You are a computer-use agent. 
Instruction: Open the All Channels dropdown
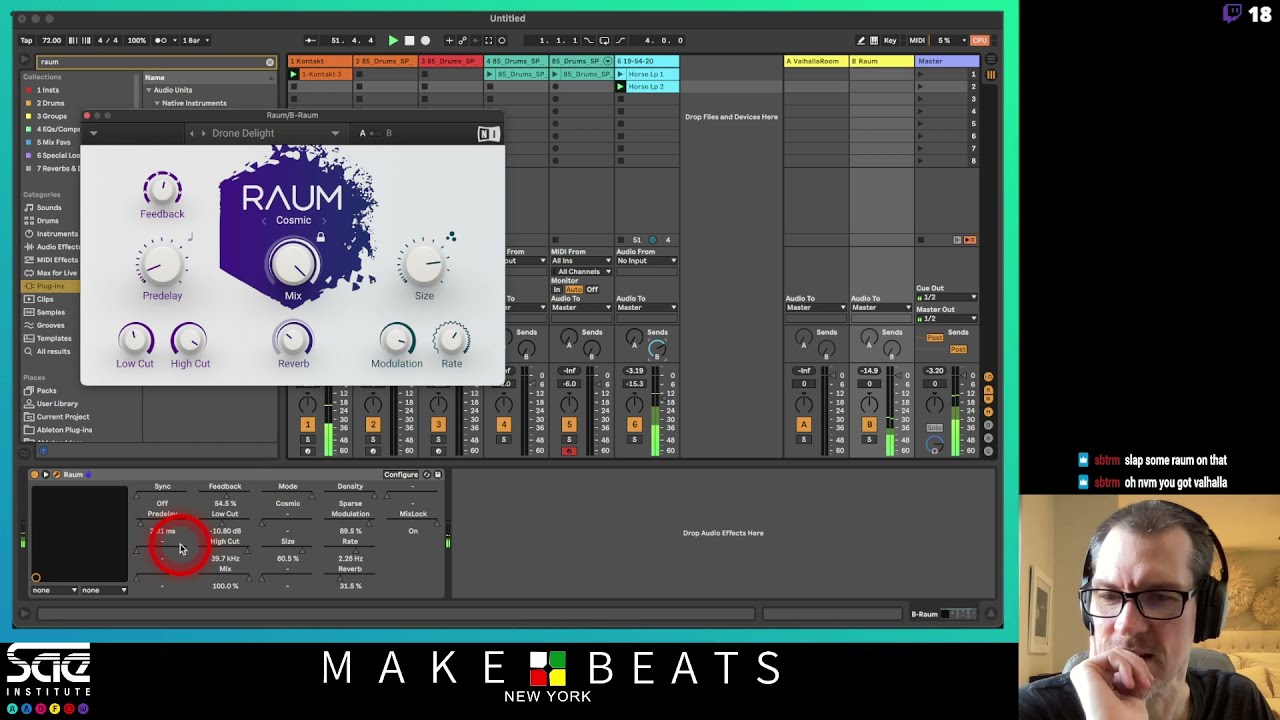580,272
